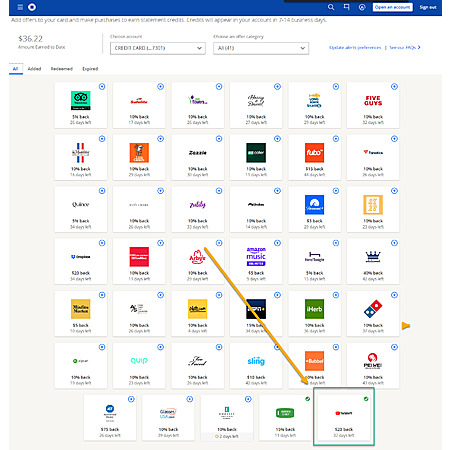450x450 pixels.
Task: Click the Quince logo text on its card
Action: coord(81,204)
